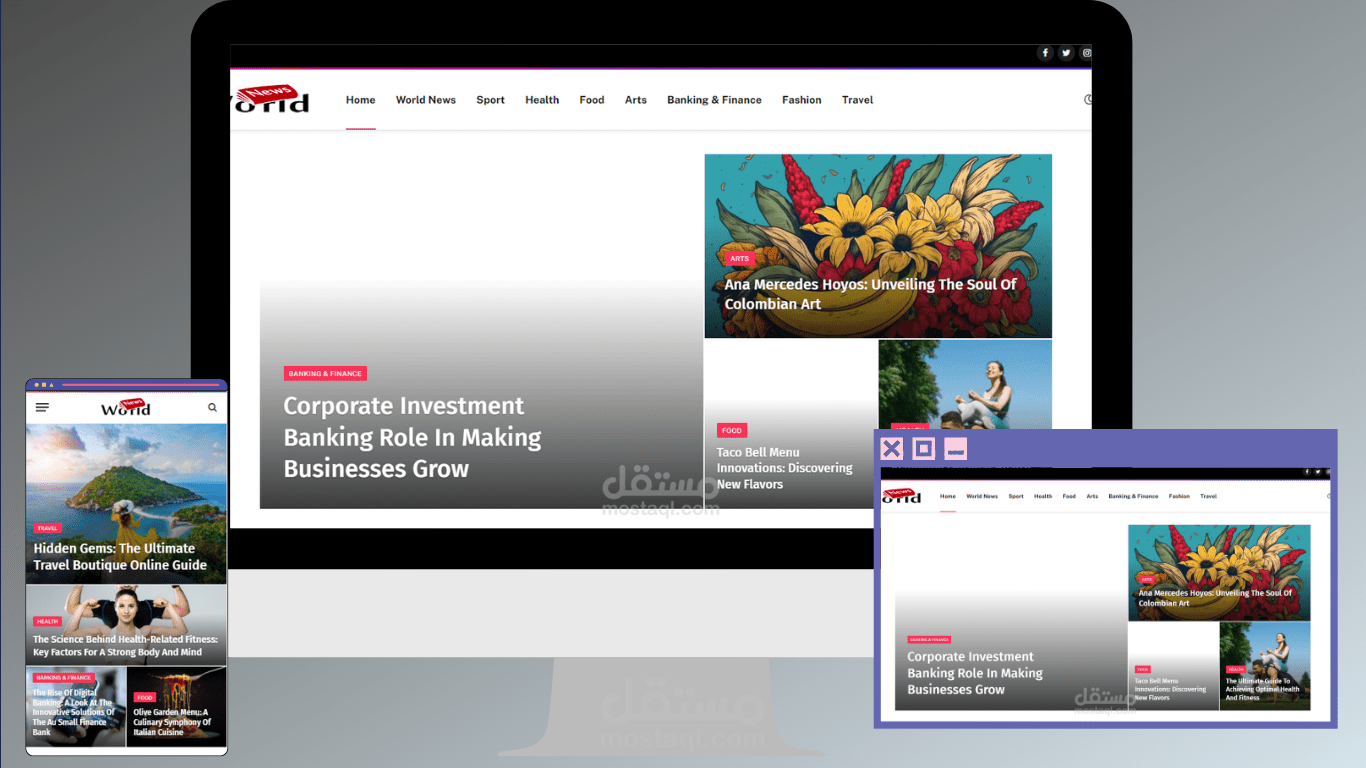Tap the Food tag in the mobile view
The image size is (1366, 768).
[x=145, y=697]
